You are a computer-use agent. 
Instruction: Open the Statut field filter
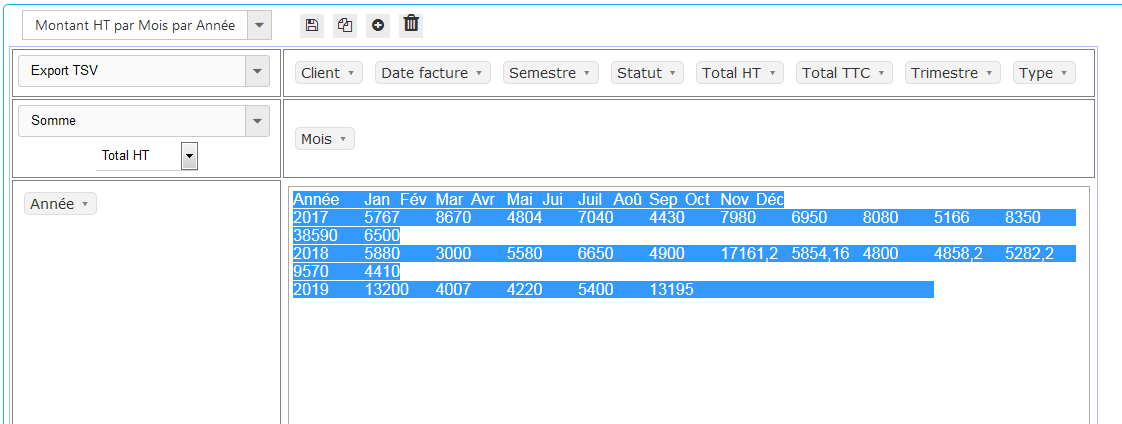(x=673, y=73)
